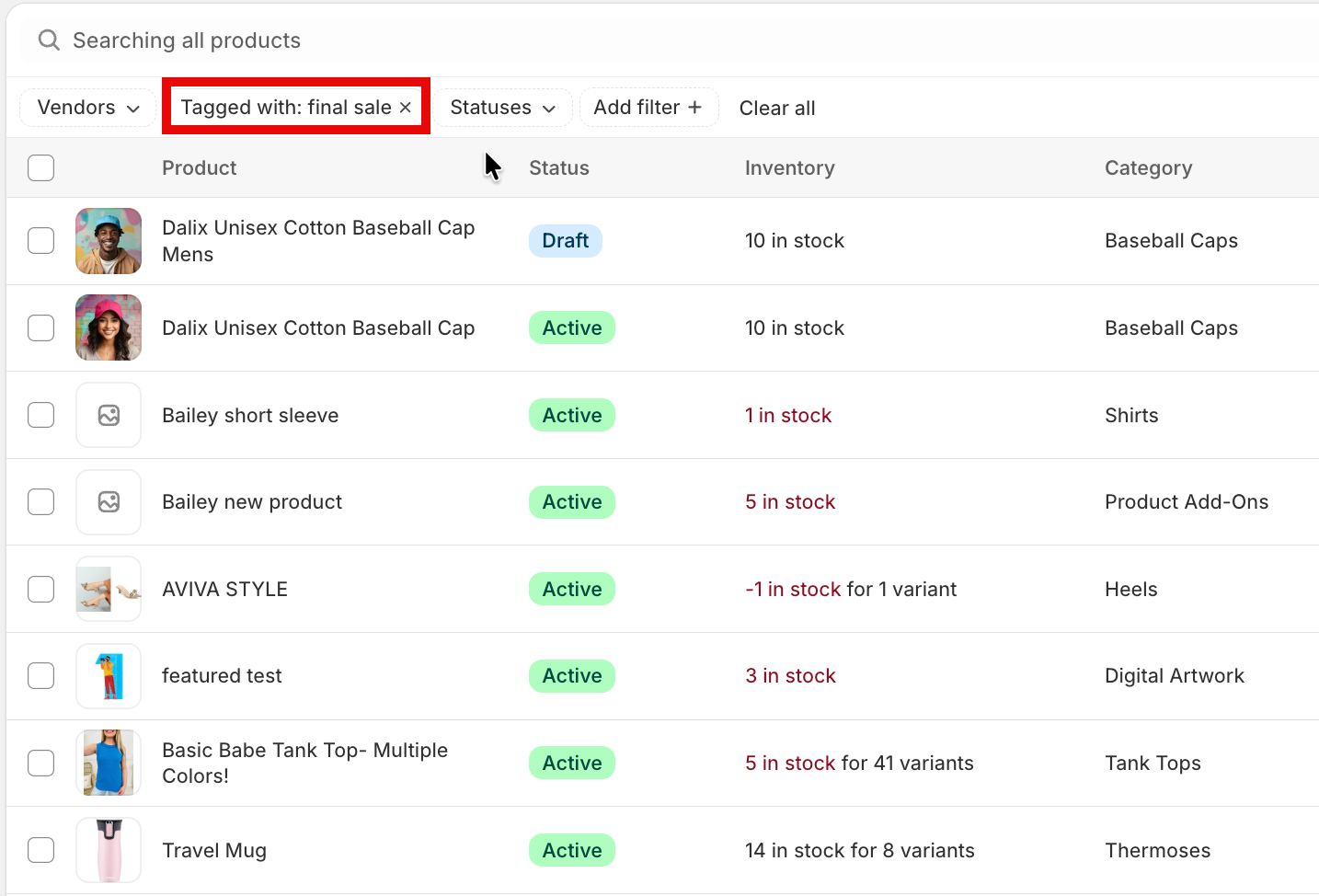Toggle the select-all products checkbox
Image resolution: width=1319 pixels, height=896 pixels.
pyautogui.click(x=41, y=168)
